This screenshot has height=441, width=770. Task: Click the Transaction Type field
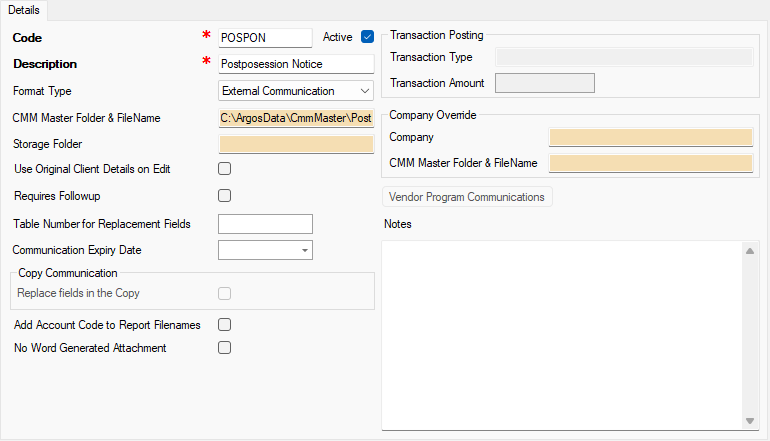(624, 57)
